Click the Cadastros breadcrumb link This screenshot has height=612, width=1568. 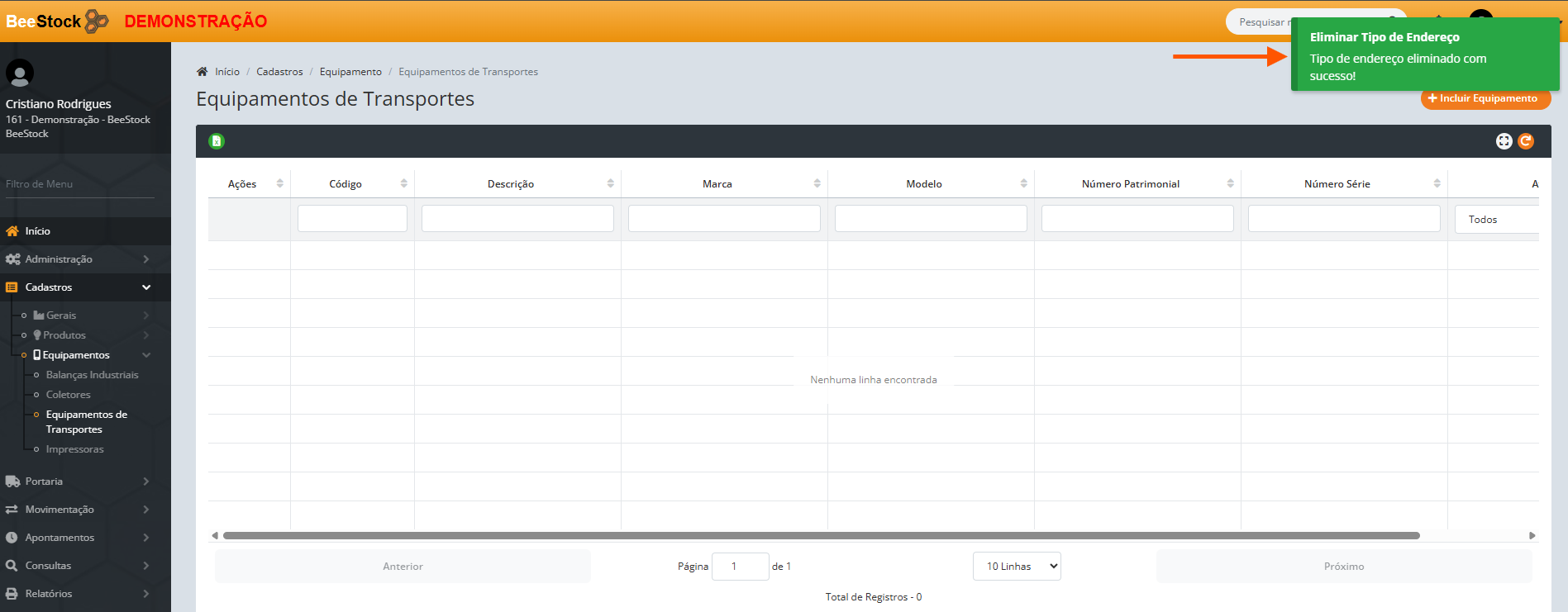click(x=279, y=72)
